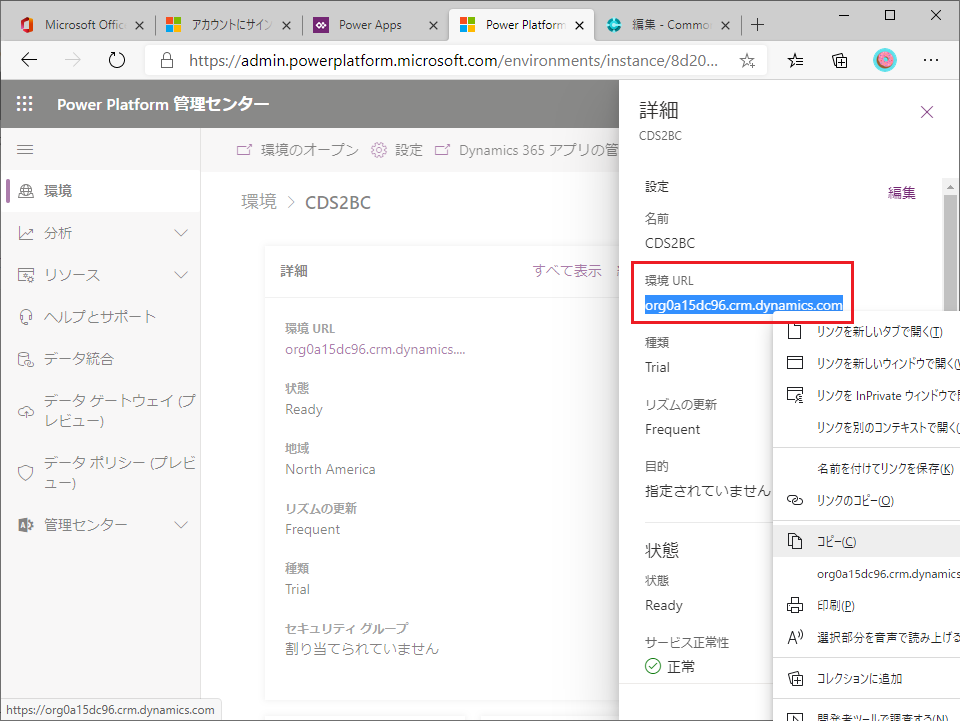The width and height of the screenshot is (960, 721).
Task: Toggle the hamburger navigation menu
Action: [x=25, y=149]
